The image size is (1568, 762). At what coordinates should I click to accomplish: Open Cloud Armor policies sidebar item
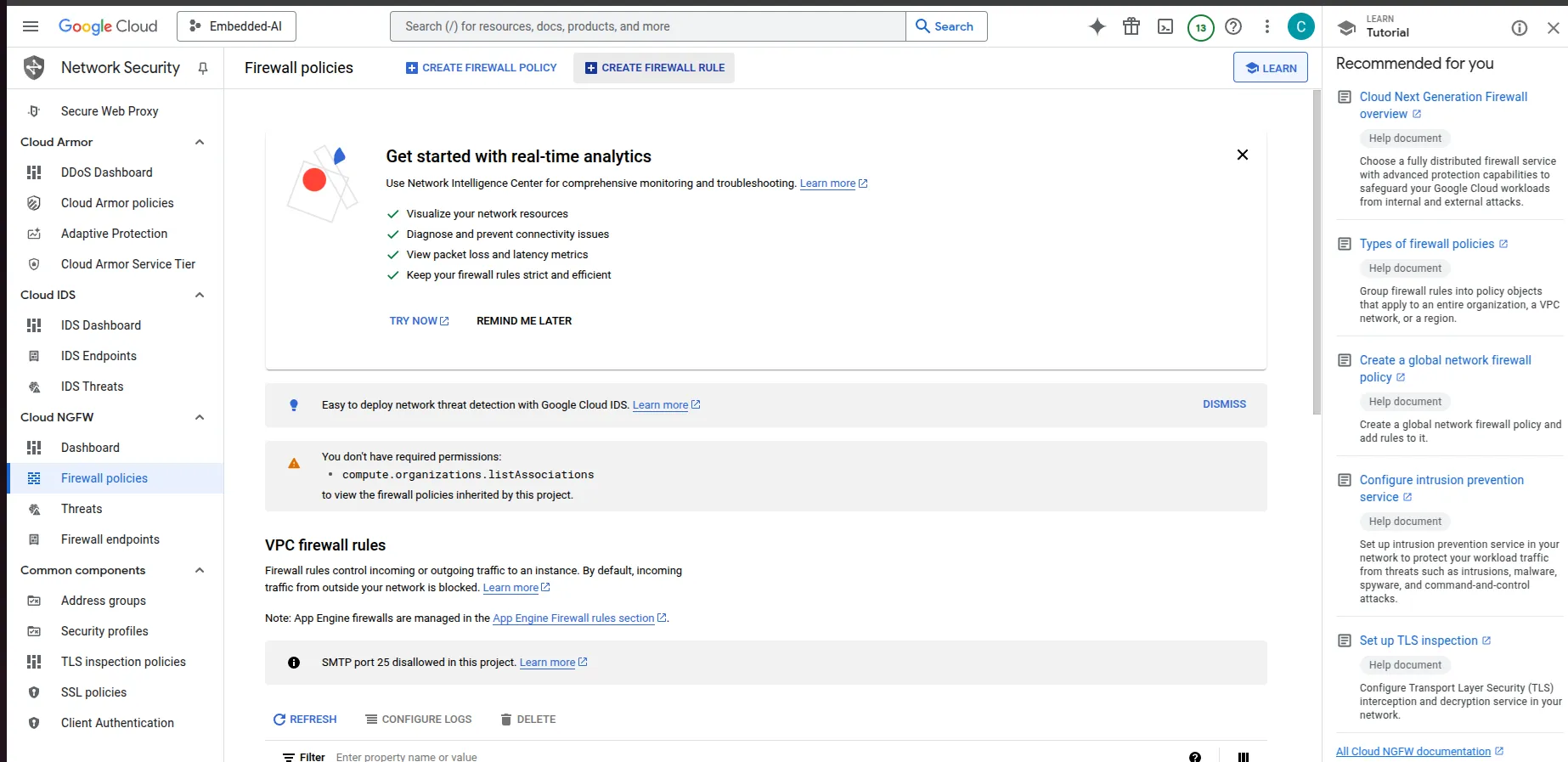[116, 203]
